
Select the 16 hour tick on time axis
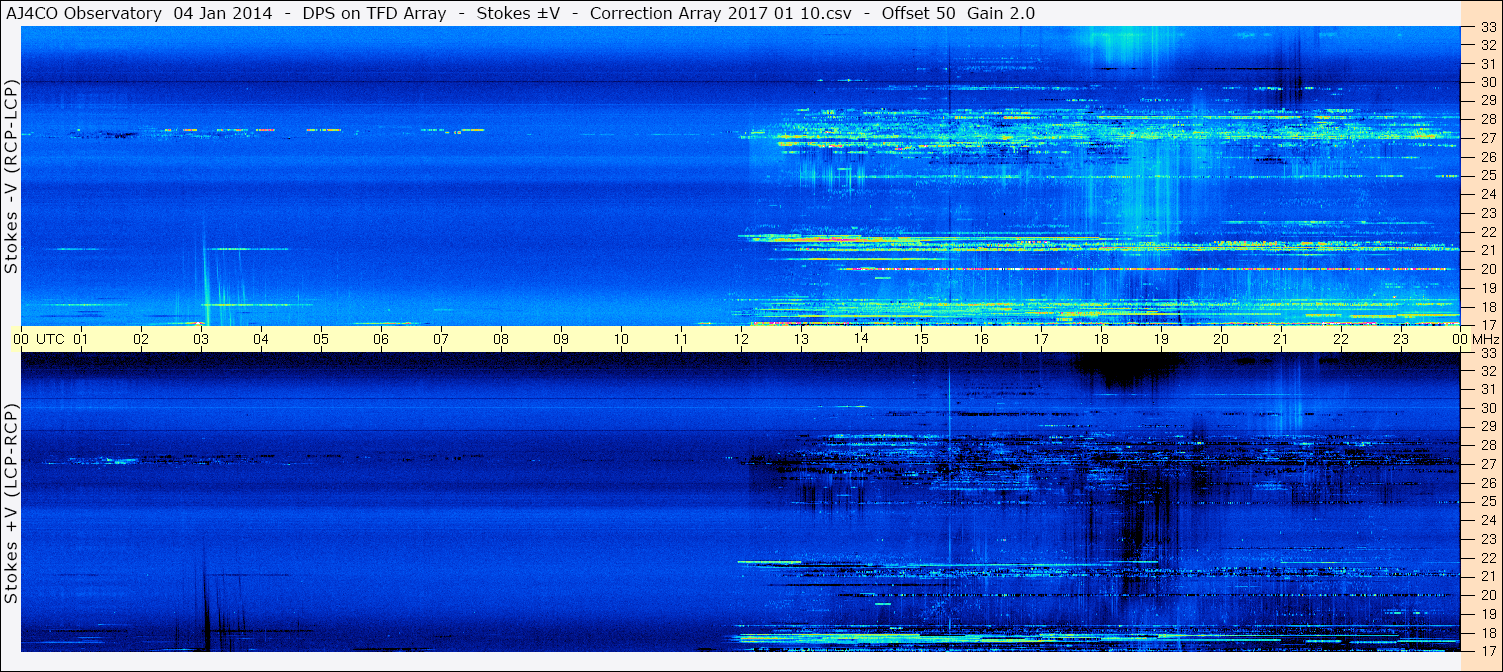[x=981, y=339]
